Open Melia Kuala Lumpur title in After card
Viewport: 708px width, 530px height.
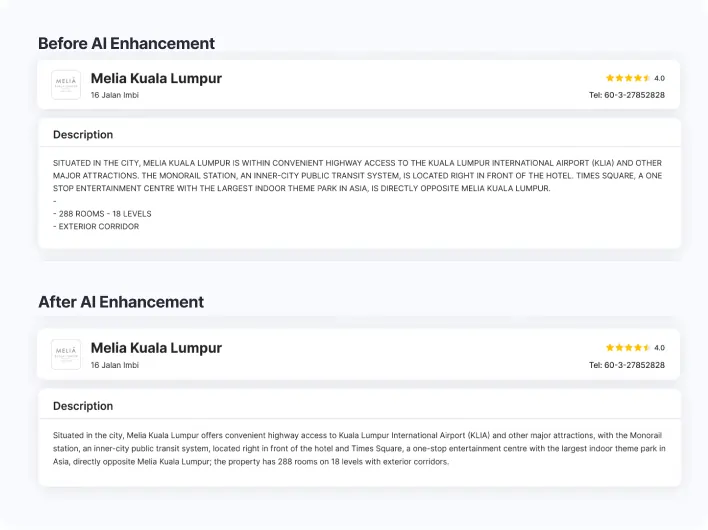156,348
